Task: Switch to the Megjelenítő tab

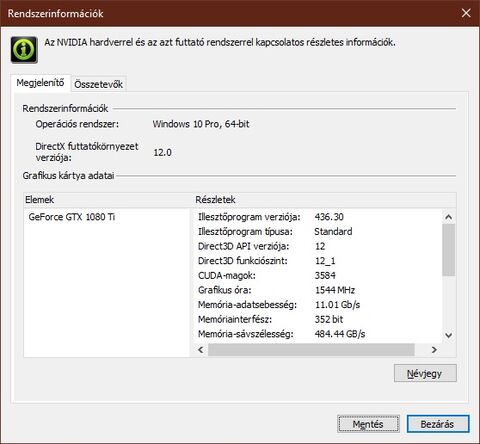Action: (x=40, y=83)
